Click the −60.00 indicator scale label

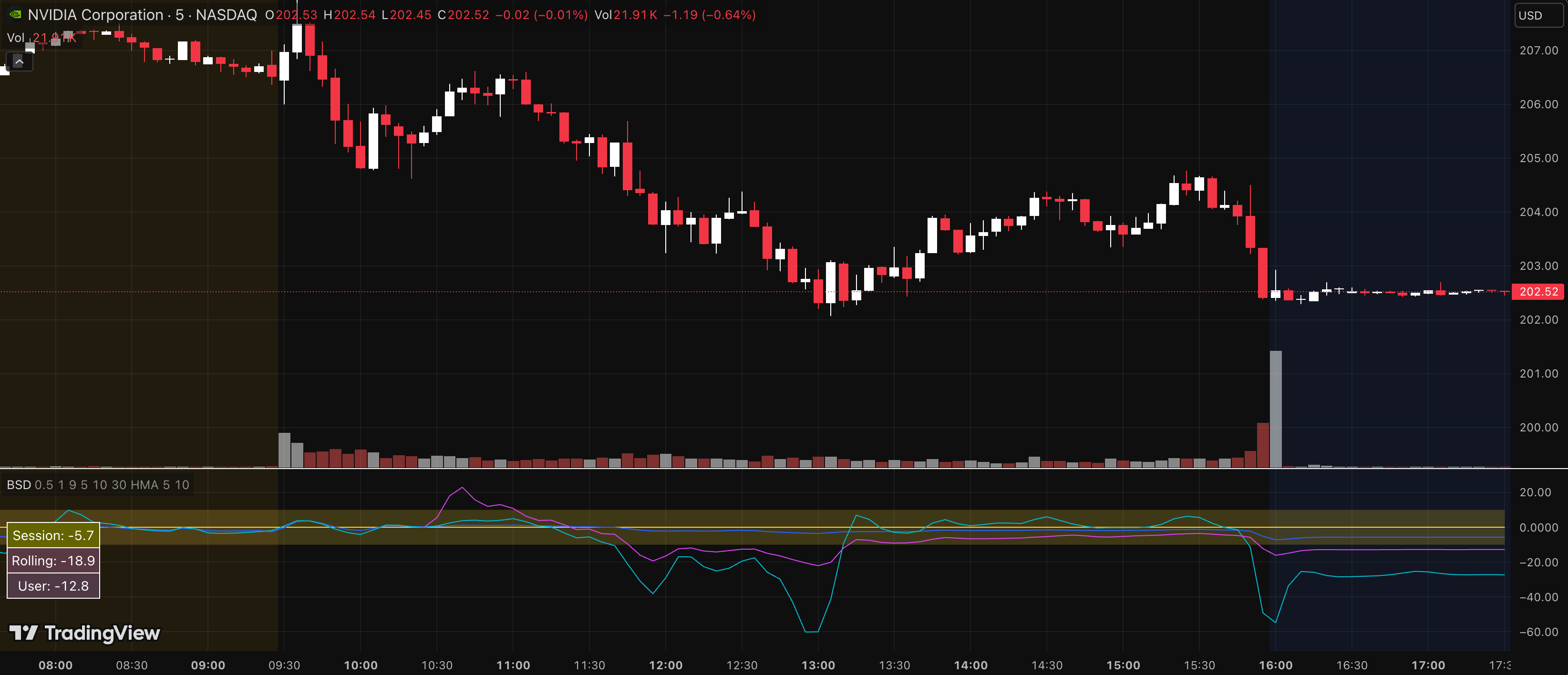click(x=1538, y=632)
